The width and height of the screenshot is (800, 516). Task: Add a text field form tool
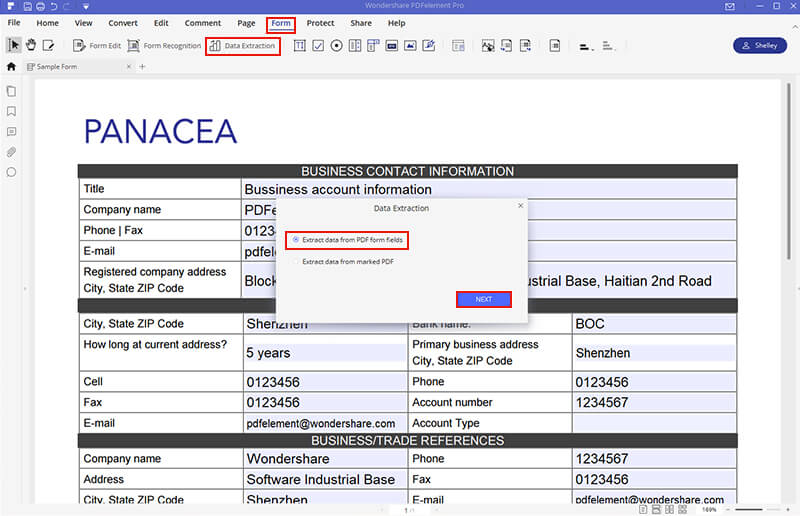pos(299,46)
